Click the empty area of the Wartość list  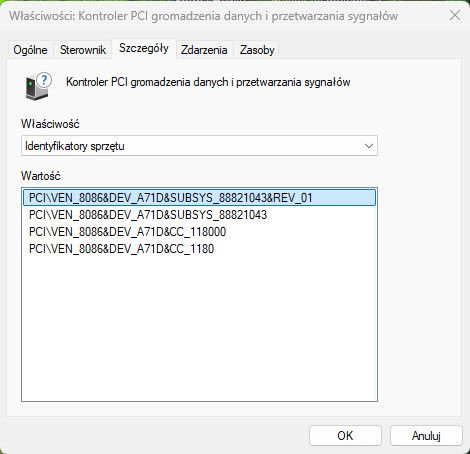click(x=199, y=328)
